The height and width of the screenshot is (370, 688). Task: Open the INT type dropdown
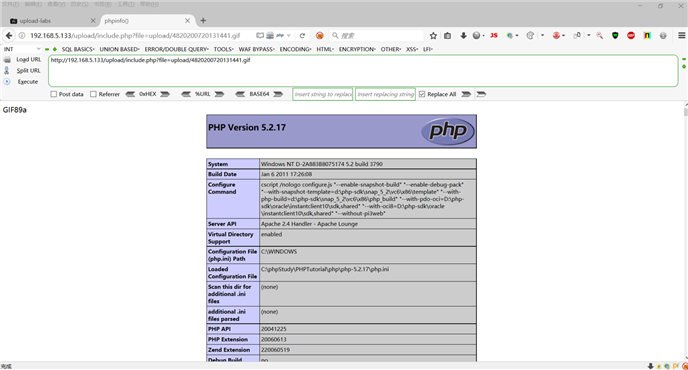coord(22,49)
